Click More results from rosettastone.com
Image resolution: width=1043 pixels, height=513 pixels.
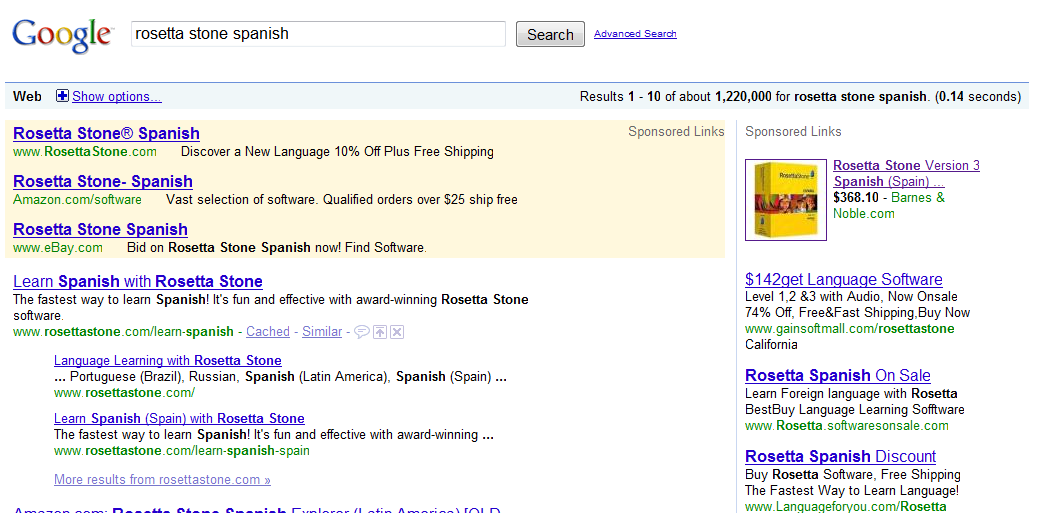162,479
